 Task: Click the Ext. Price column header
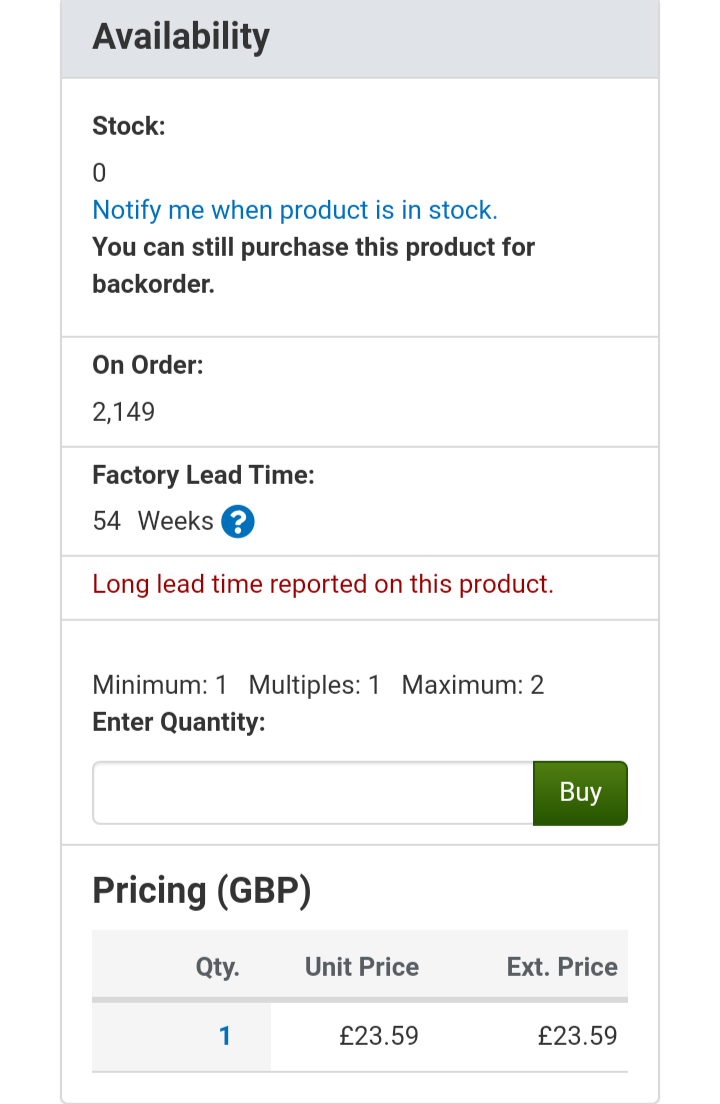(x=562, y=967)
